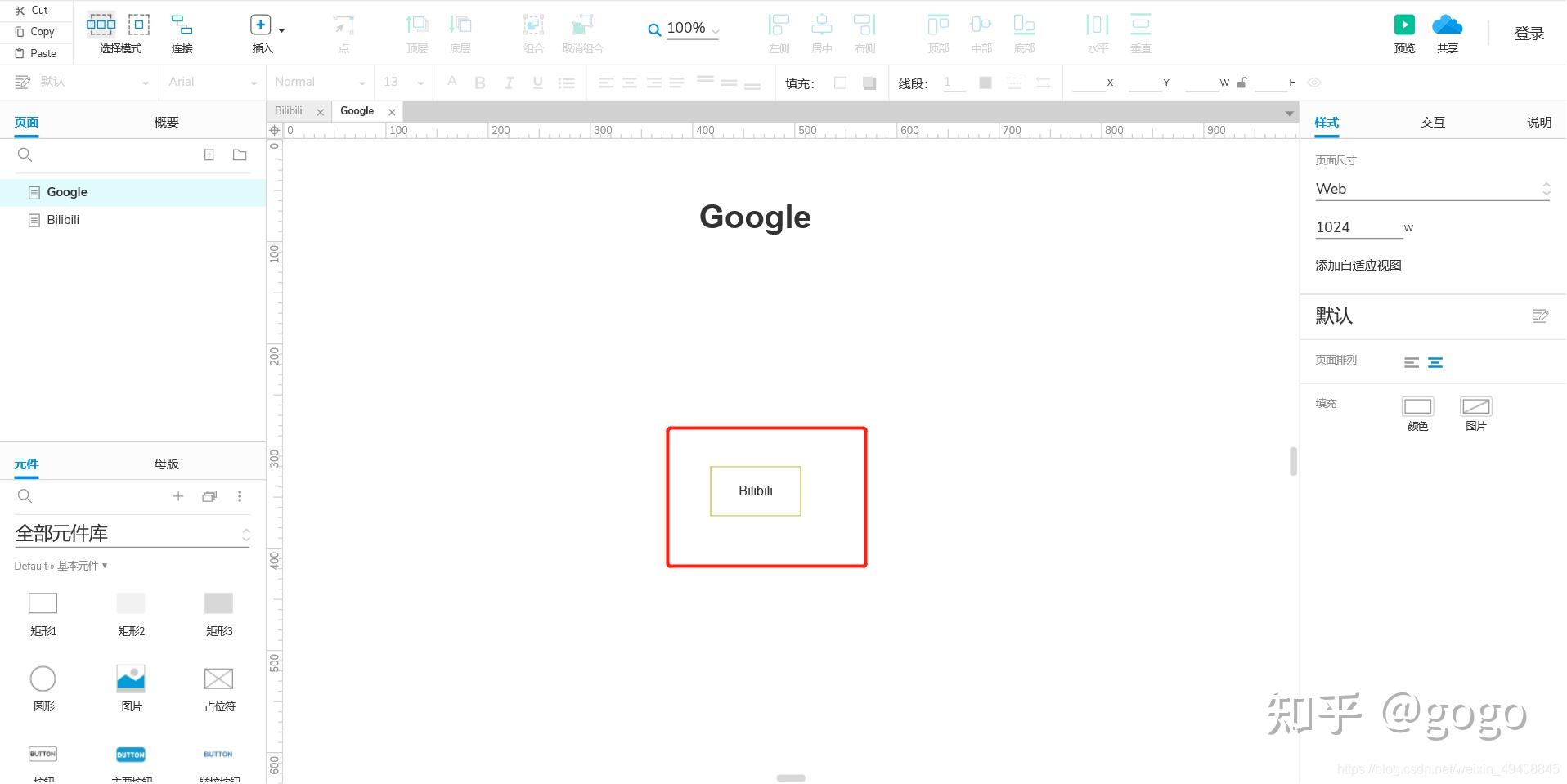Click the 水平 distribute horizontally icon

[x=1098, y=25]
